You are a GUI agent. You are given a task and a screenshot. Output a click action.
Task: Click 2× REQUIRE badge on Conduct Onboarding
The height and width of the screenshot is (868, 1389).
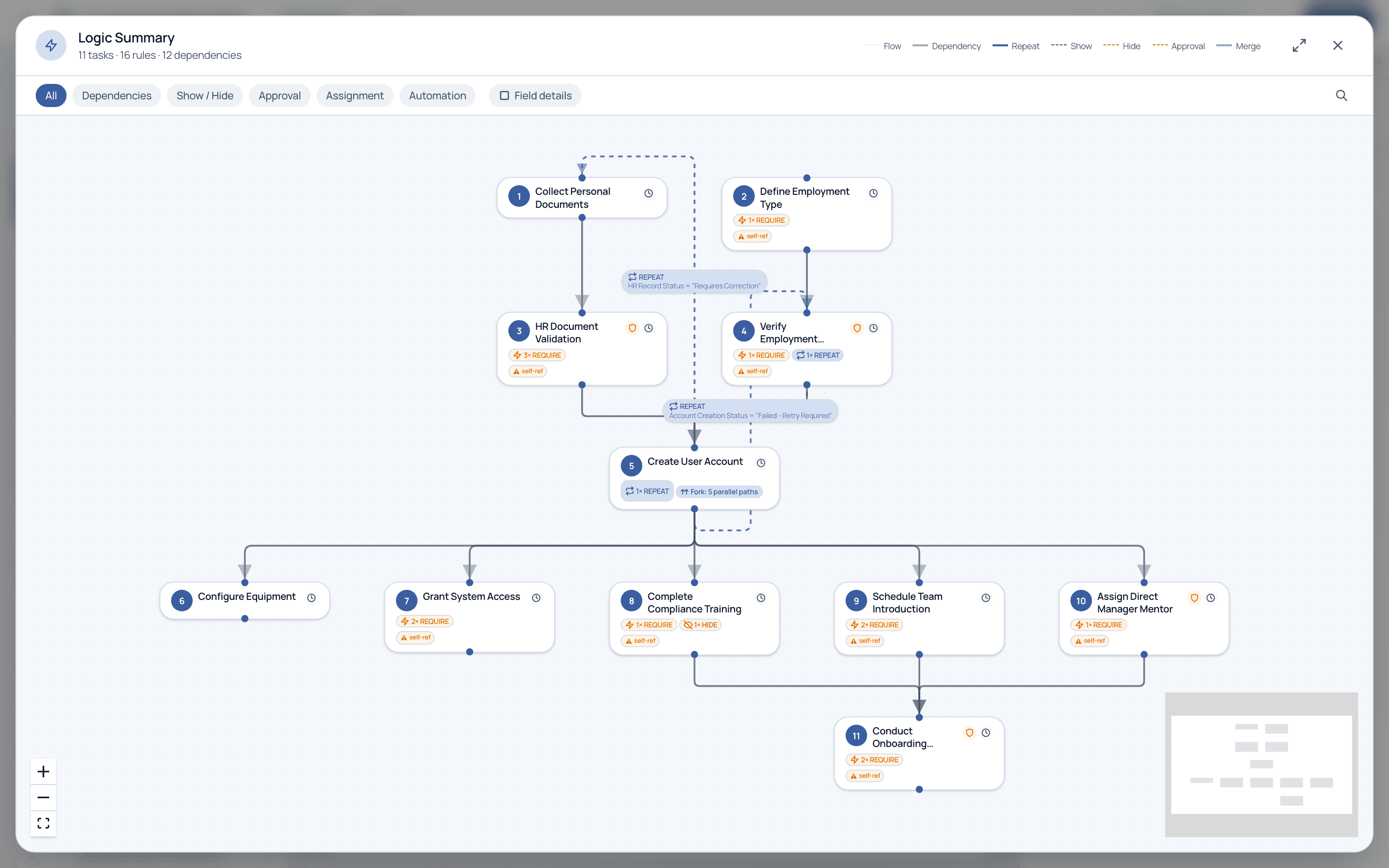(874, 759)
